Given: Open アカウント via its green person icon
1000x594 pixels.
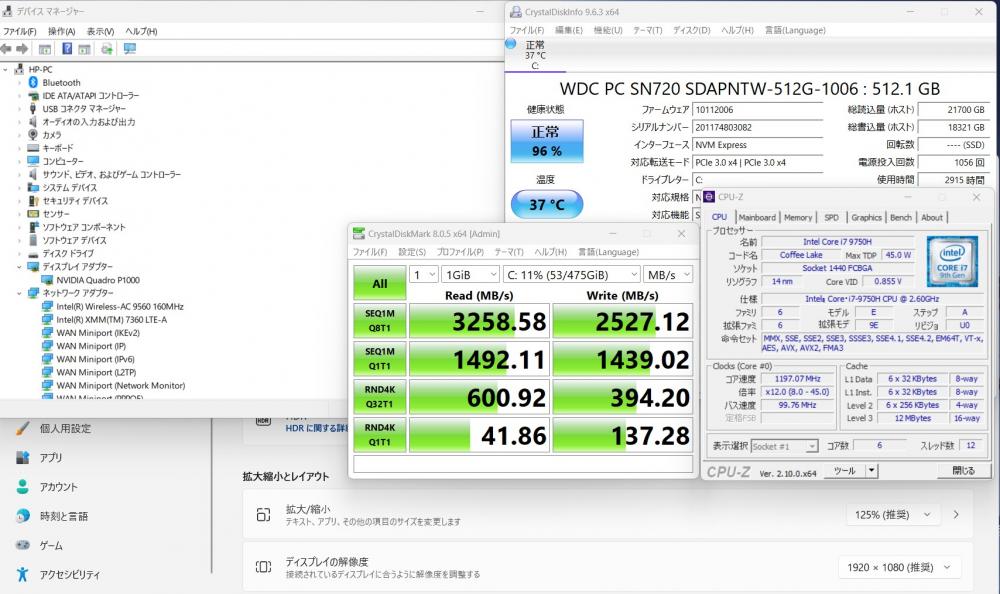Looking at the screenshot, I should tap(23, 487).
